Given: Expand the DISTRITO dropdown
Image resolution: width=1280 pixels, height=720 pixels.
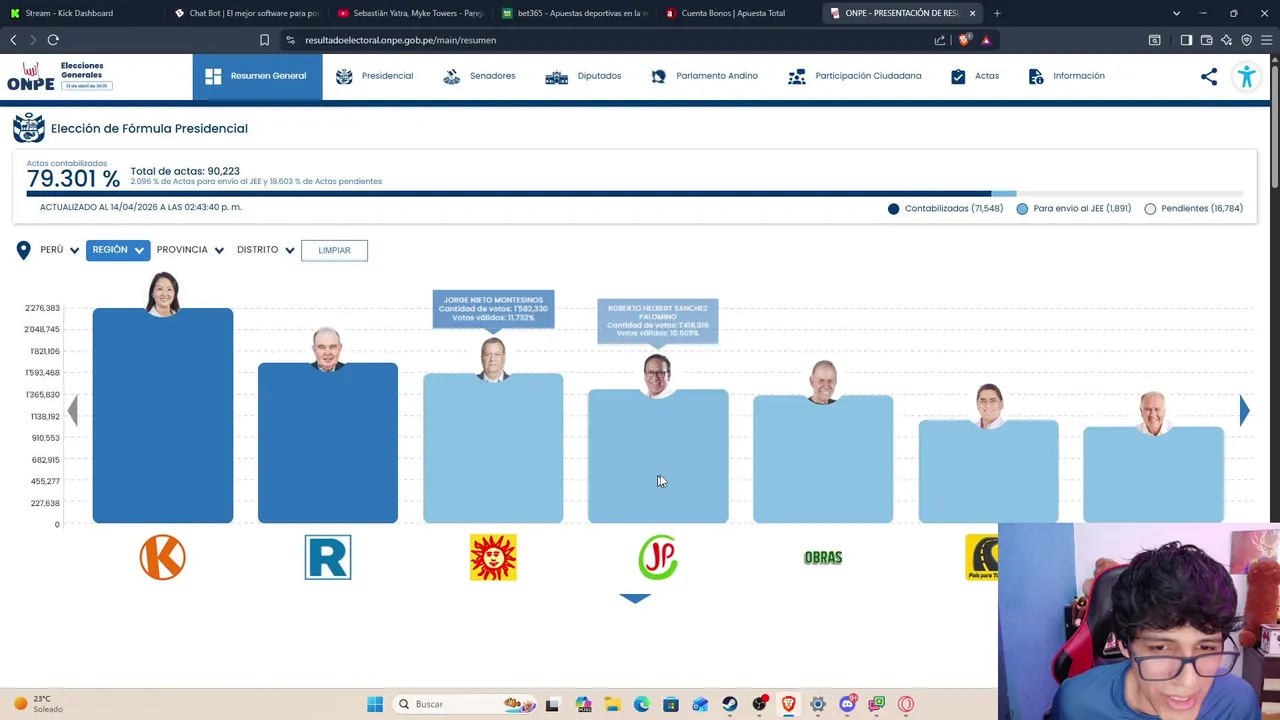Looking at the screenshot, I should tap(266, 250).
